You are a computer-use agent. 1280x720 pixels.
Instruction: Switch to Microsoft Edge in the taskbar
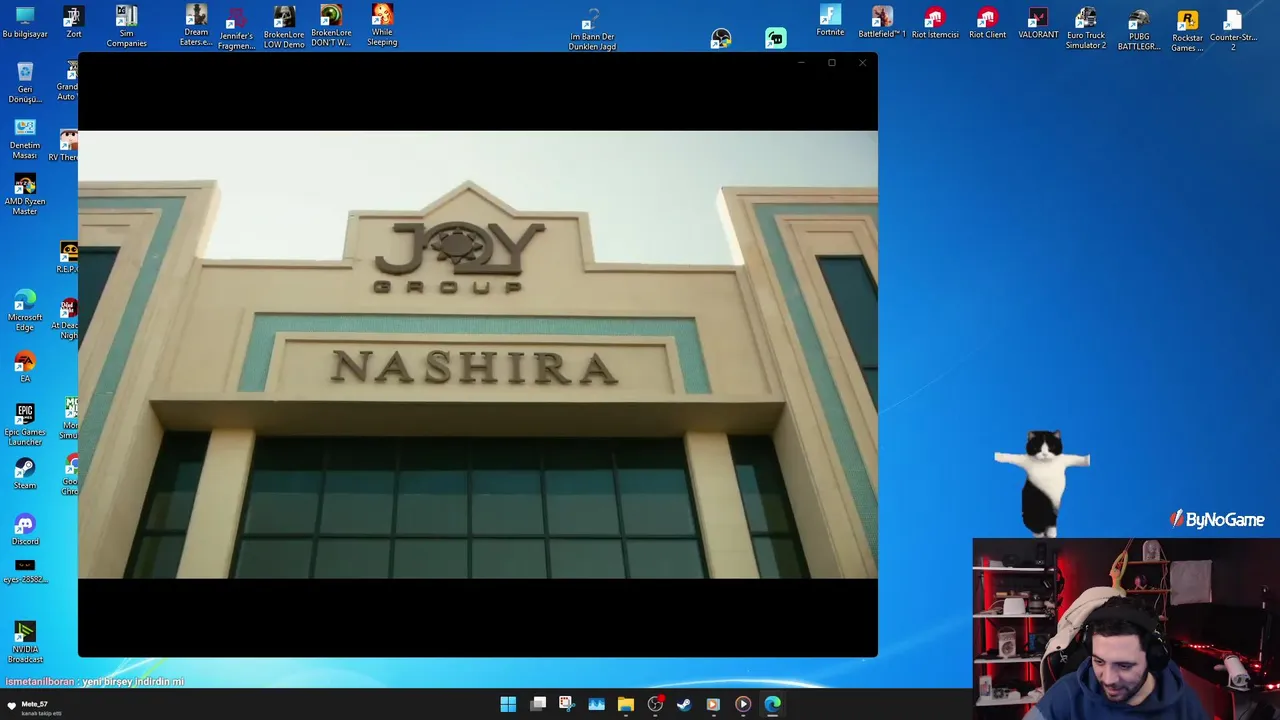point(772,704)
